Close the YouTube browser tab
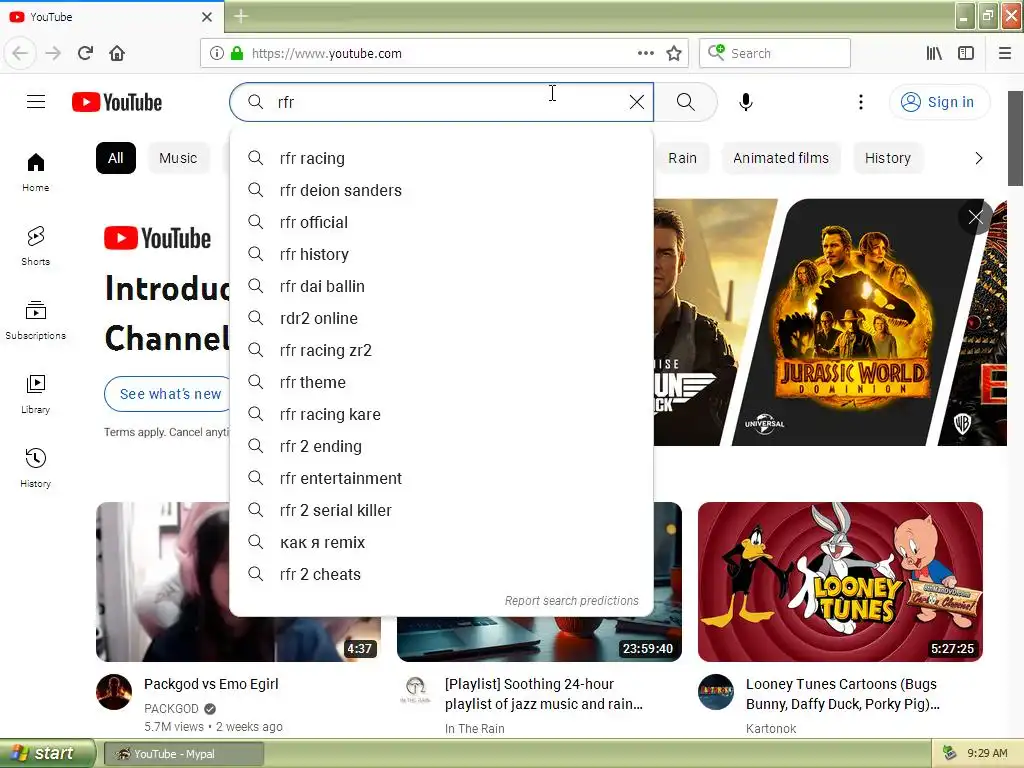Viewport: 1024px width, 768px height. (x=206, y=17)
